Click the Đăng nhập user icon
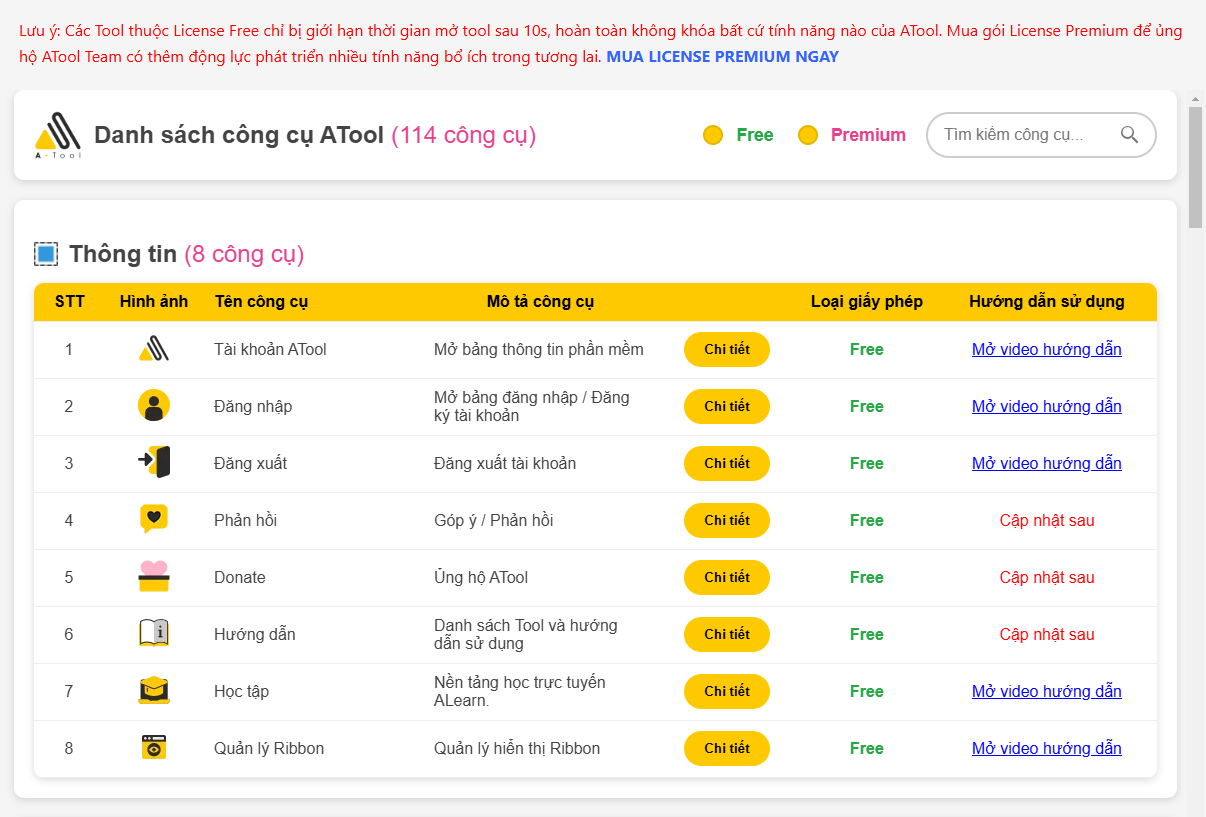This screenshot has width=1206, height=817. click(153, 406)
